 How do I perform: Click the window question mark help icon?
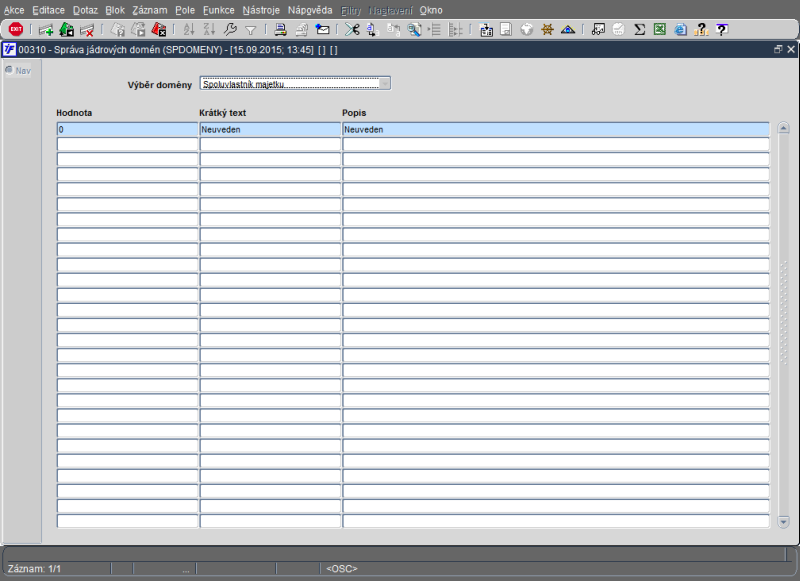(721, 30)
